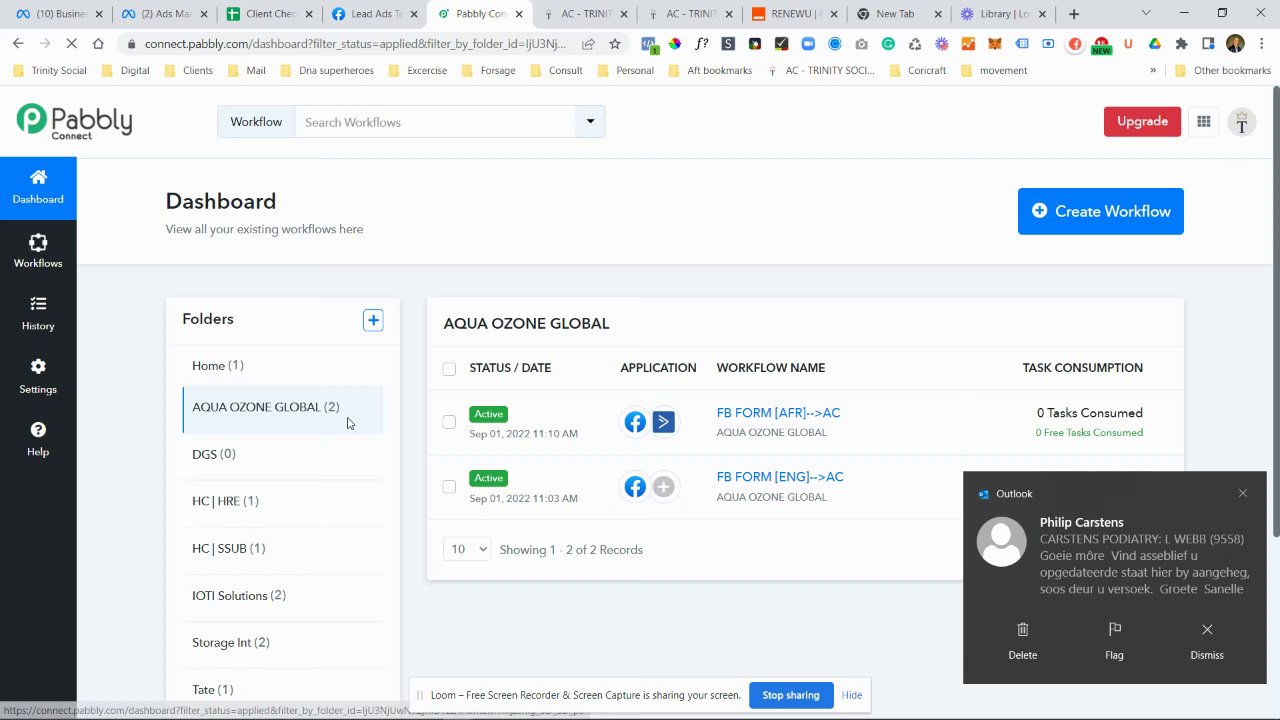Select the HC | SSUB (1) folder
1280x720 pixels.
[283, 548]
